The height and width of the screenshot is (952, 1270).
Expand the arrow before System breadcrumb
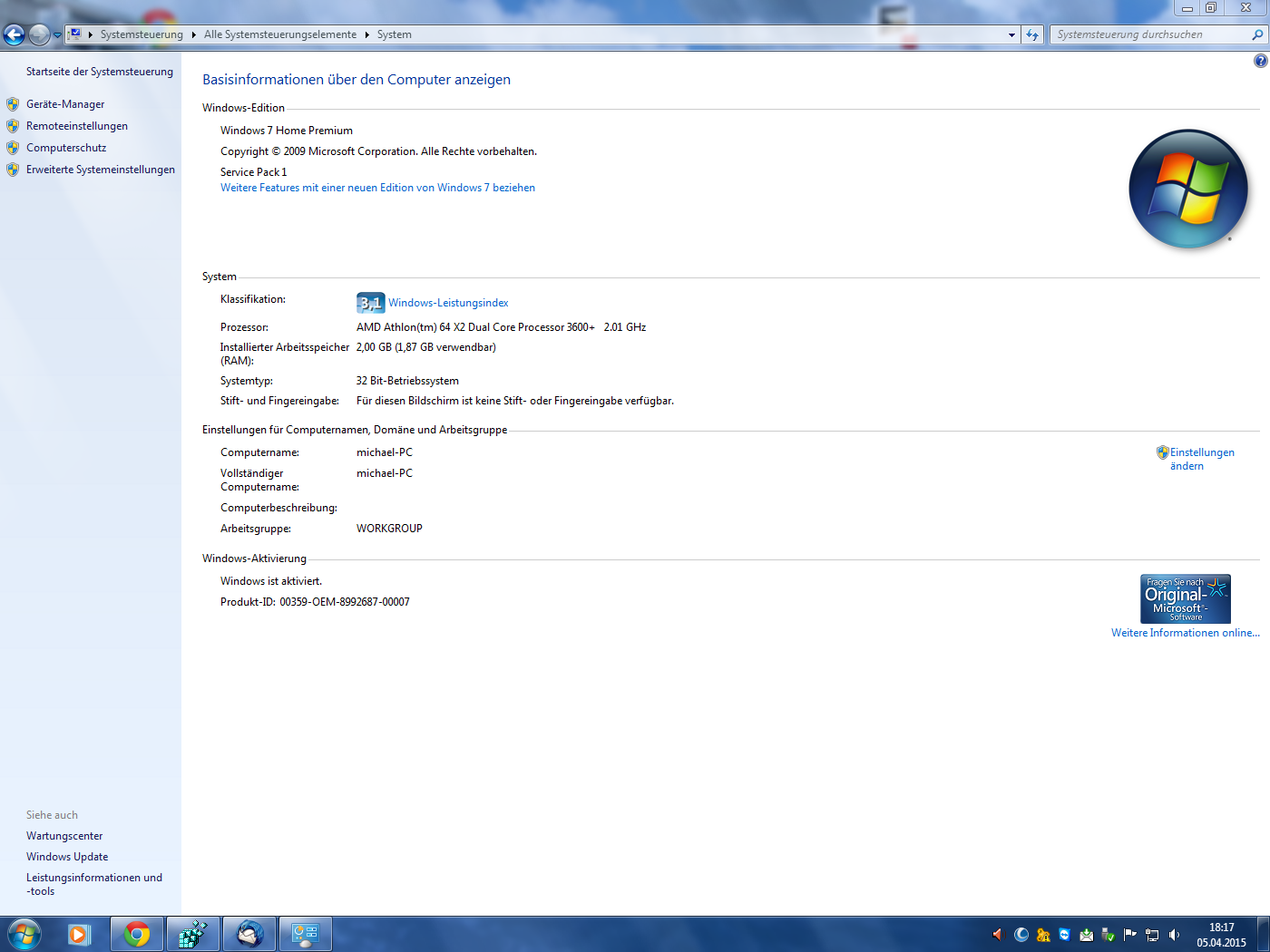(x=367, y=34)
